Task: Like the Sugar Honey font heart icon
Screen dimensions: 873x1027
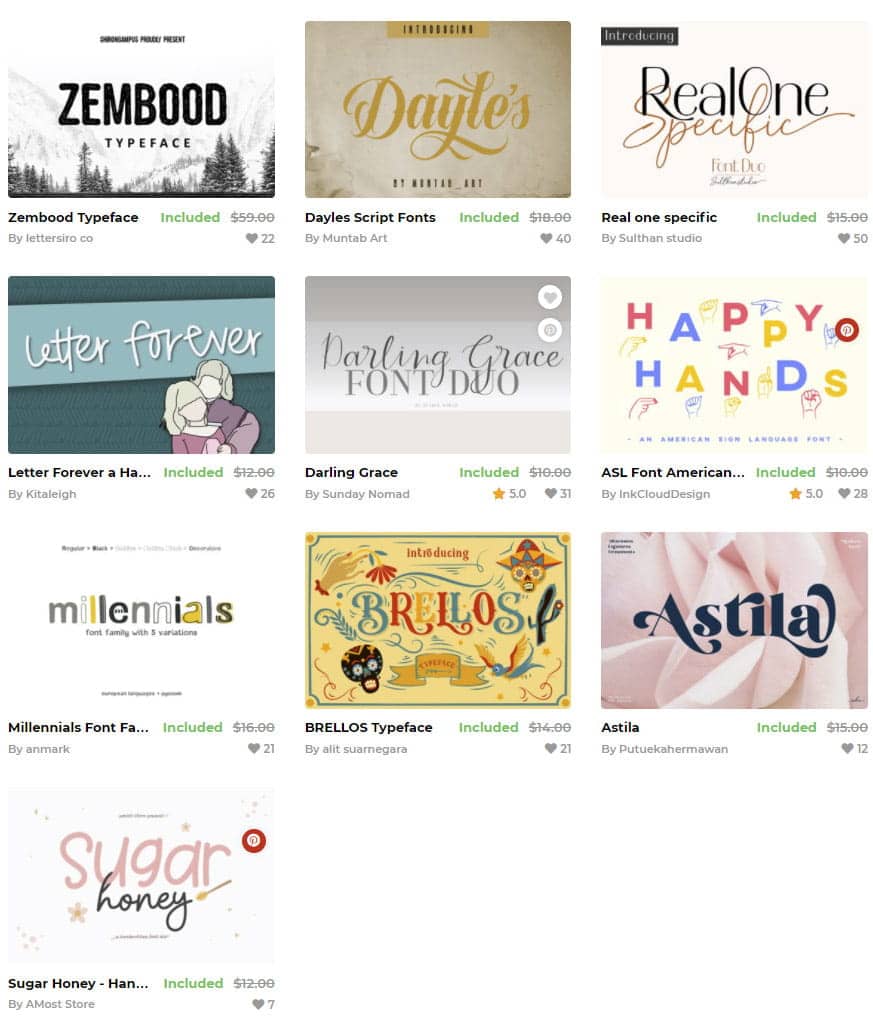Action: (259, 1004)
